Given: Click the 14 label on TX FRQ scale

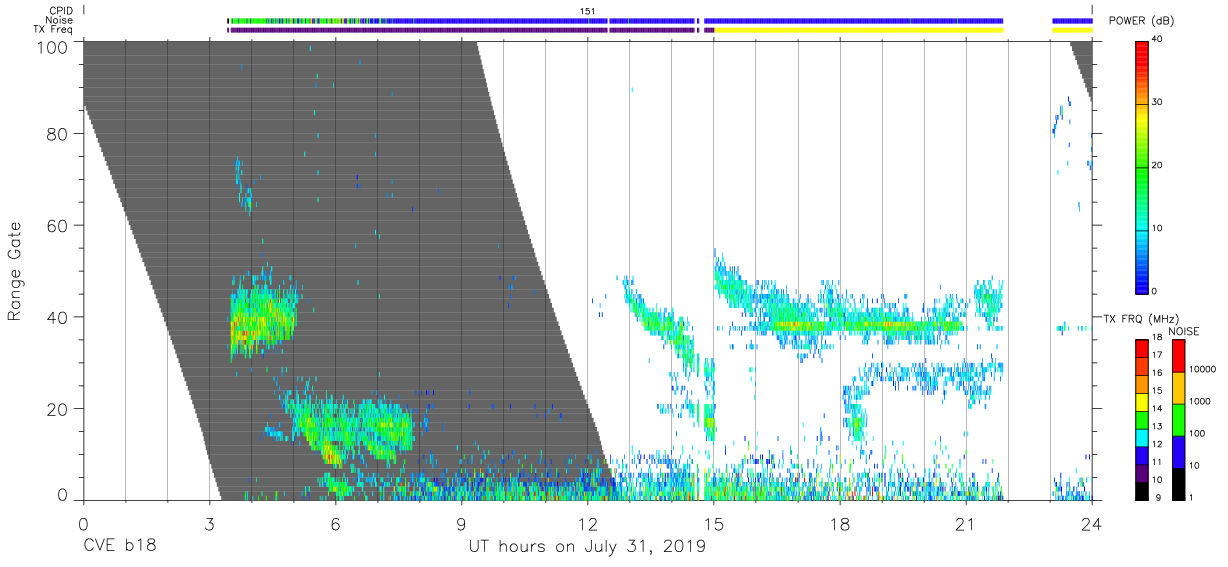Looking at the screenshot, I should tap(1157, 408).
